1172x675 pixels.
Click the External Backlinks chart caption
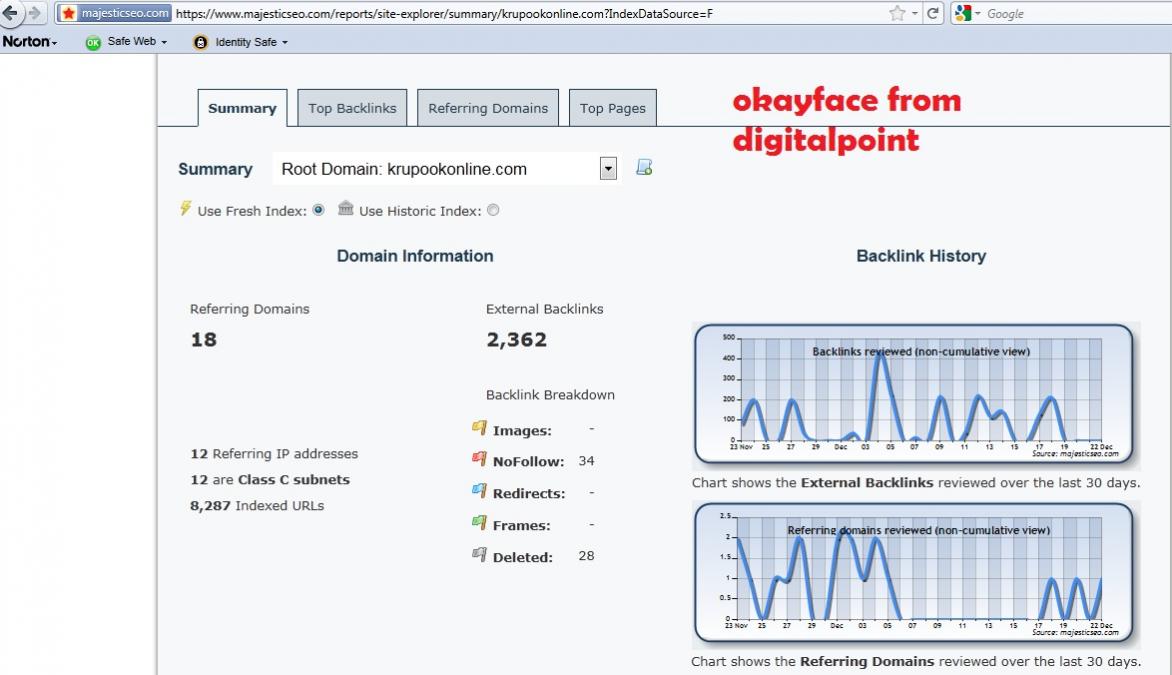tap(916, 483)
